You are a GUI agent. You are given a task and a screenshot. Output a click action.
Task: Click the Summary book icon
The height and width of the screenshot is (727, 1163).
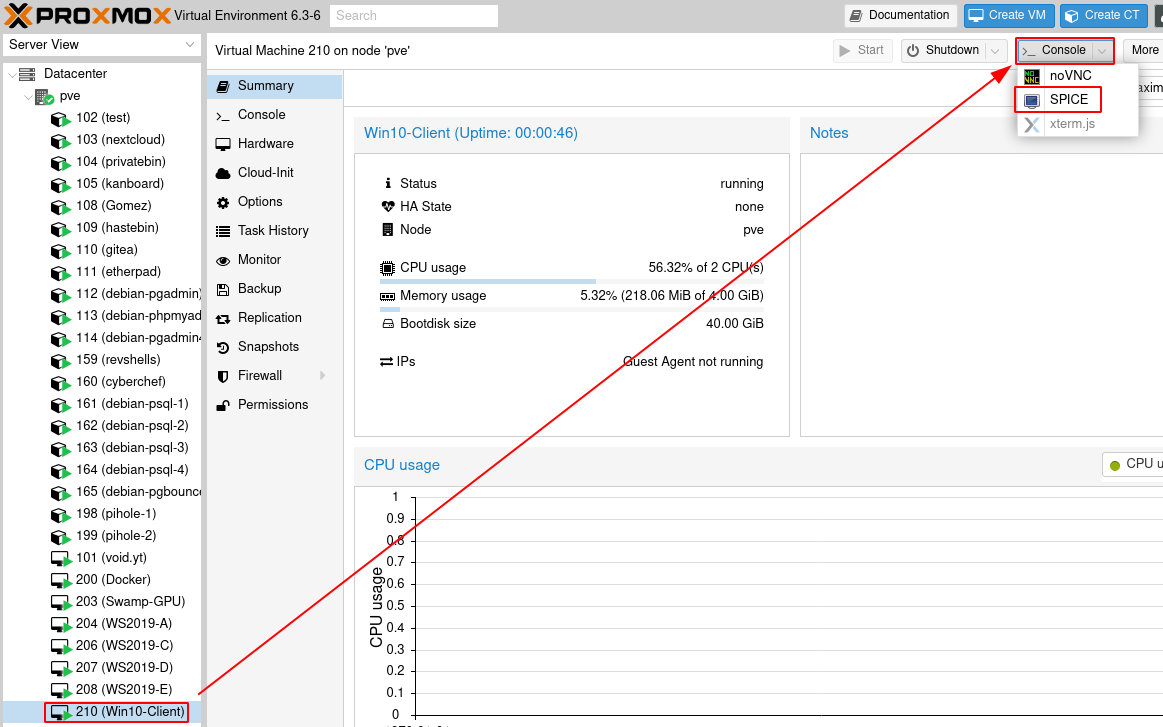[x=223, y=86]
